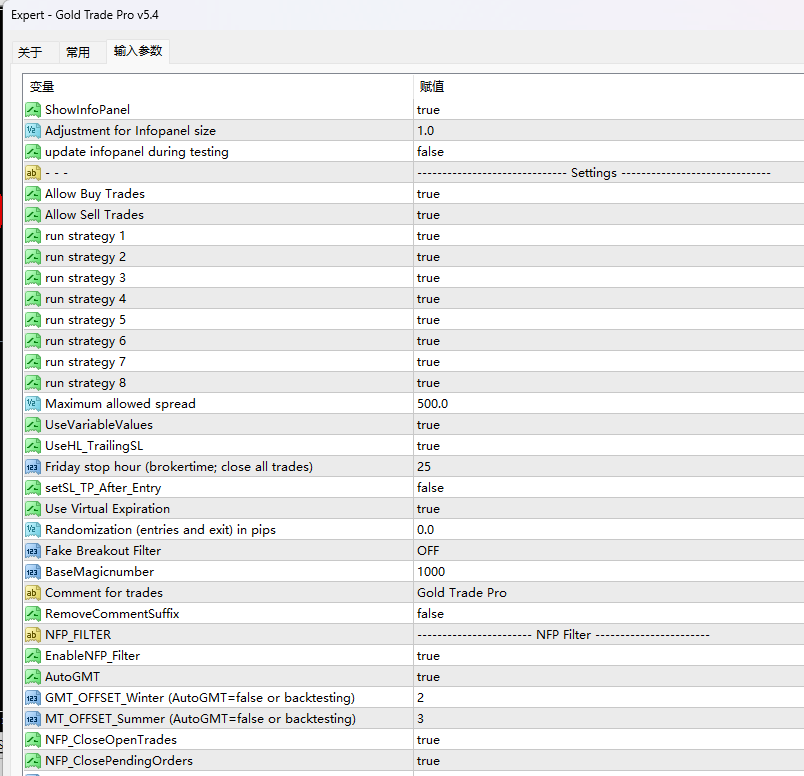Click the run strategy 3 icon
The image size is (804, 776).
33,278
